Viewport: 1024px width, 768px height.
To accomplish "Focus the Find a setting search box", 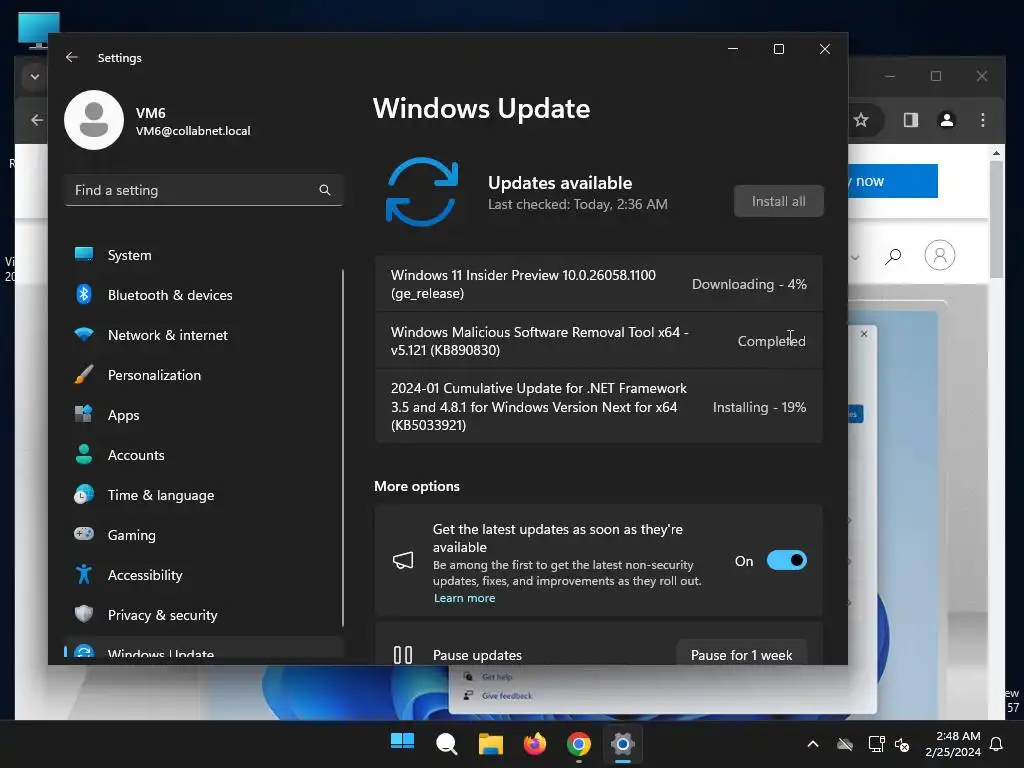I will click(x=204, y=190).
